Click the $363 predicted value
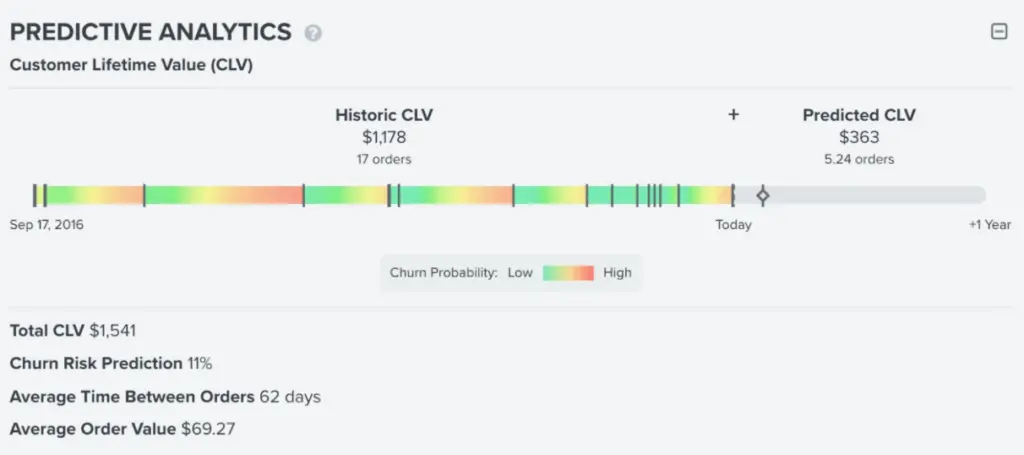 click(x=859, y=137)
